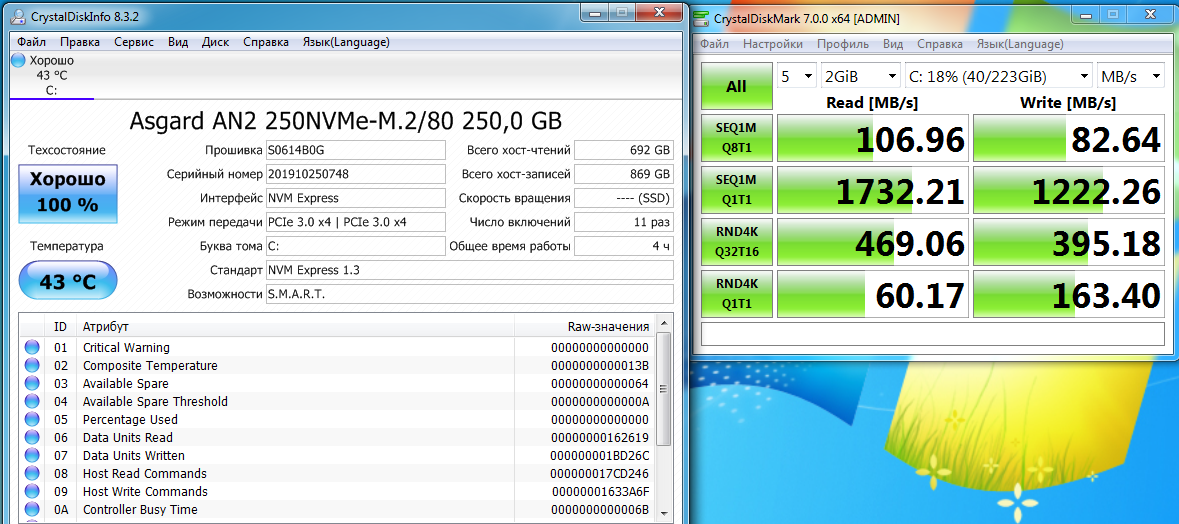Click the SMART list scrollbar thumb
Screen dimensions: 1179x524
(x=663, y=389)
